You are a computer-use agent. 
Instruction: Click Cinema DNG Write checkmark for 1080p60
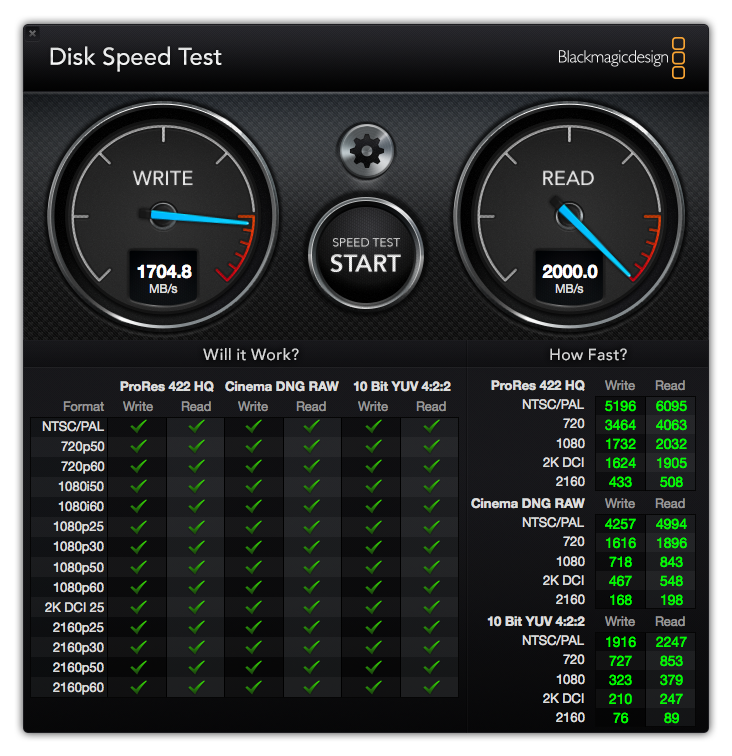click(x=254, y=587)
